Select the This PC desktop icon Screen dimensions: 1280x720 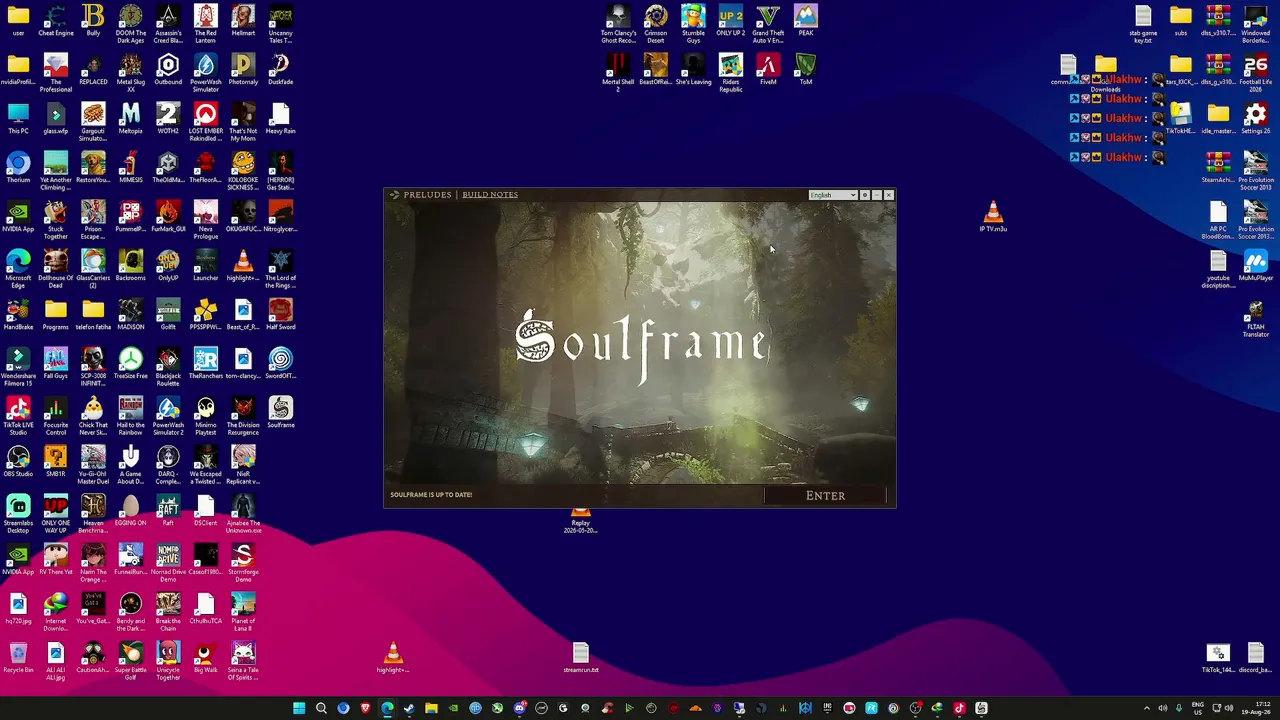coord(18,119)
